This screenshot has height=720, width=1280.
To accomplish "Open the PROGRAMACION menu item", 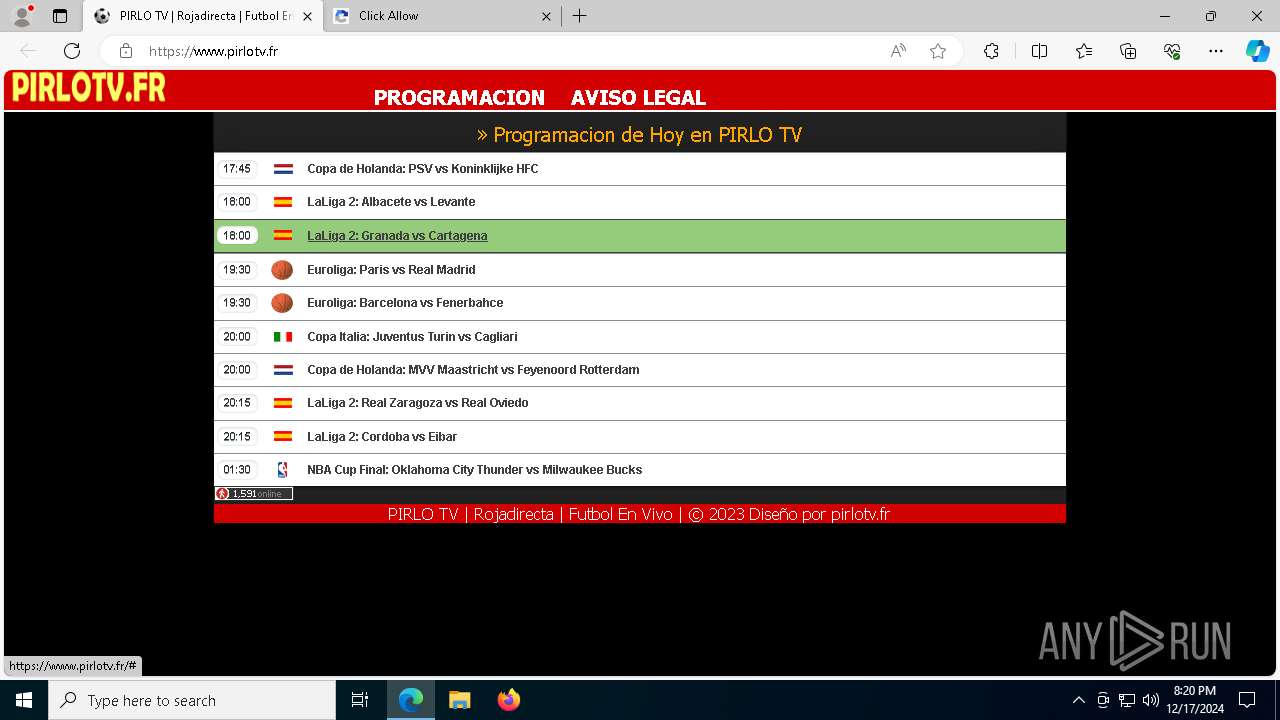I will coord(459,98).
